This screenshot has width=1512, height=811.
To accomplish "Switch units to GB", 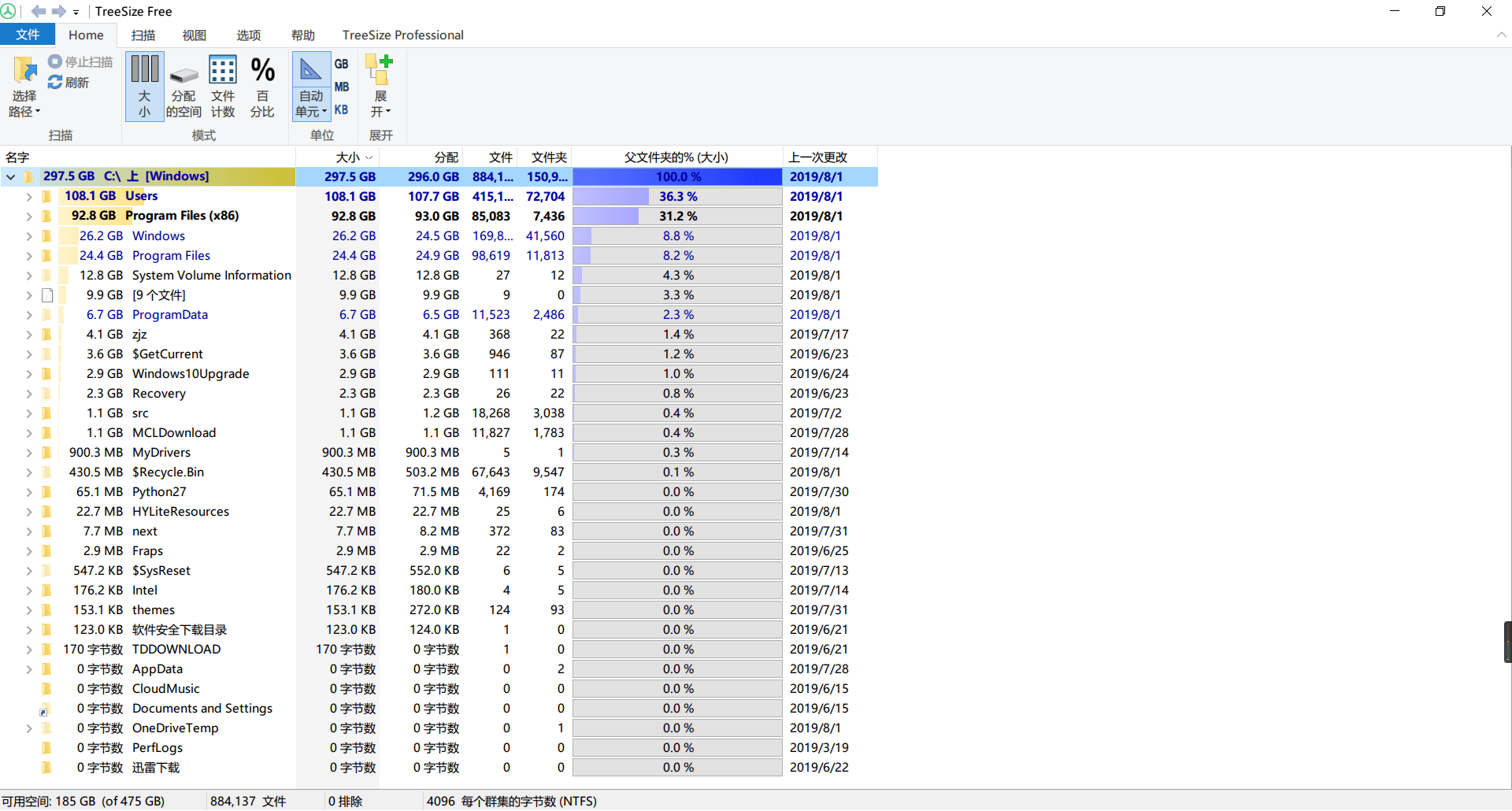I will pos(341,64).
